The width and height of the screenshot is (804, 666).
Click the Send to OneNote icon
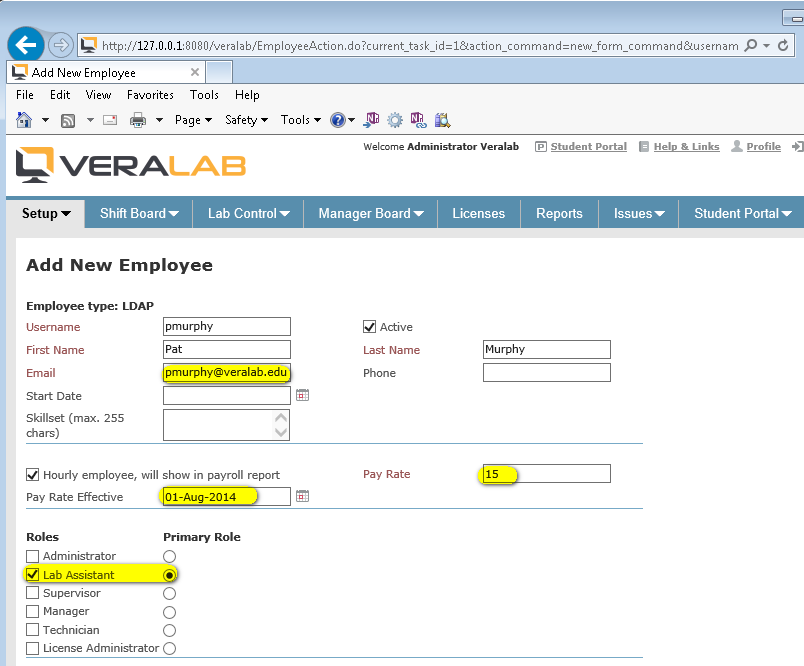(371, 120)
